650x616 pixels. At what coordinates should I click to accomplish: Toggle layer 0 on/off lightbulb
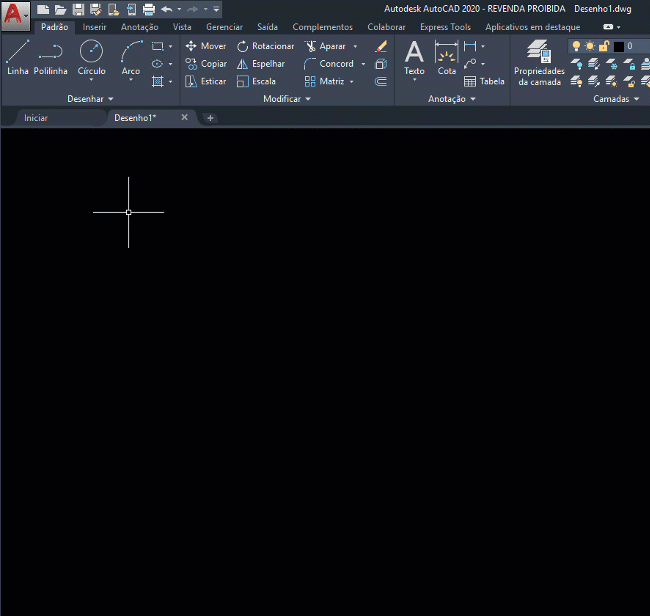coord(576,46)
